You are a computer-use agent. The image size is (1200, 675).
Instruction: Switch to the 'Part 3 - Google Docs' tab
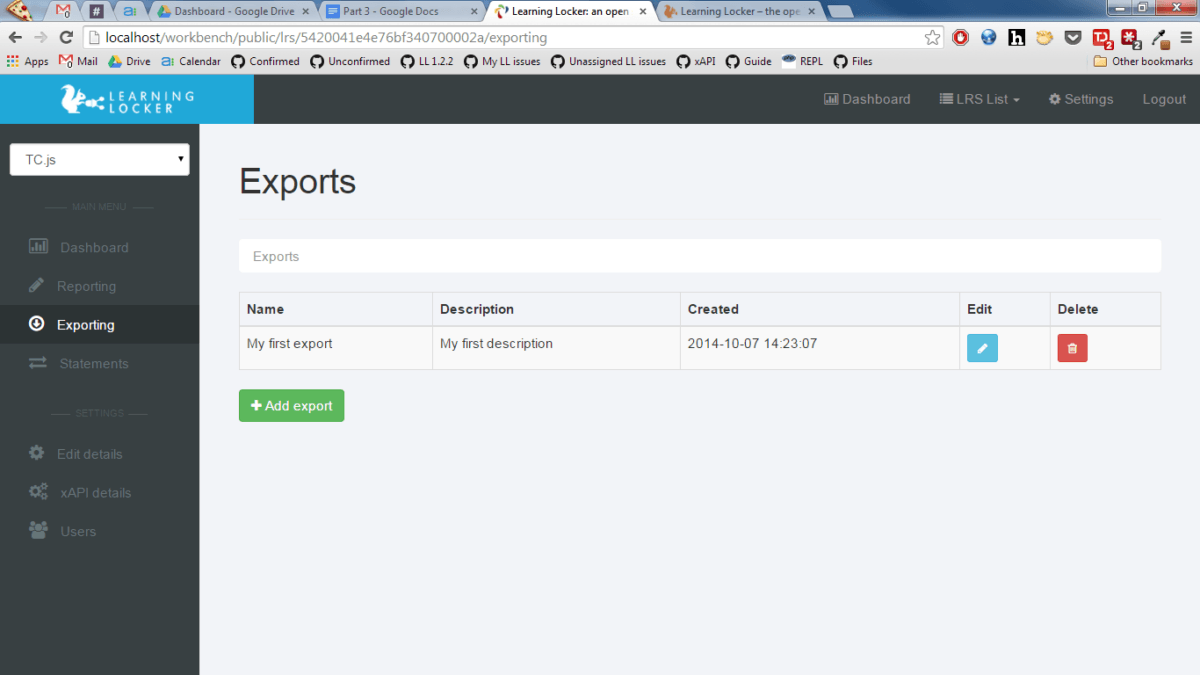point(393,12)
